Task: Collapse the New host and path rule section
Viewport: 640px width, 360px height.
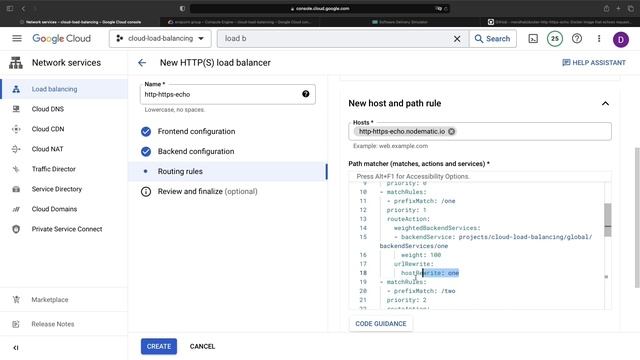Action: (605, 103)
